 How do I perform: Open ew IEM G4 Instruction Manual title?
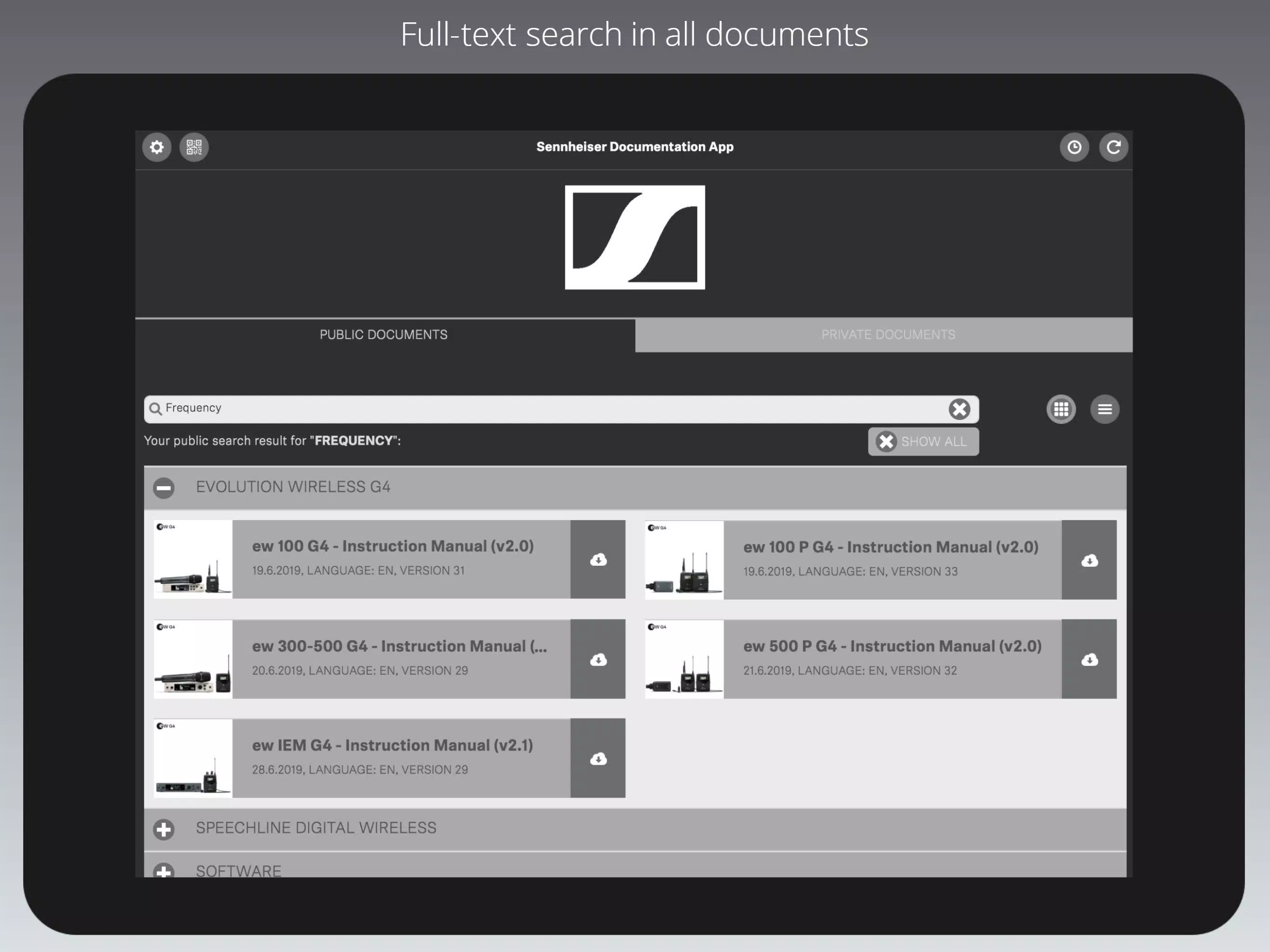click(393, 745)
